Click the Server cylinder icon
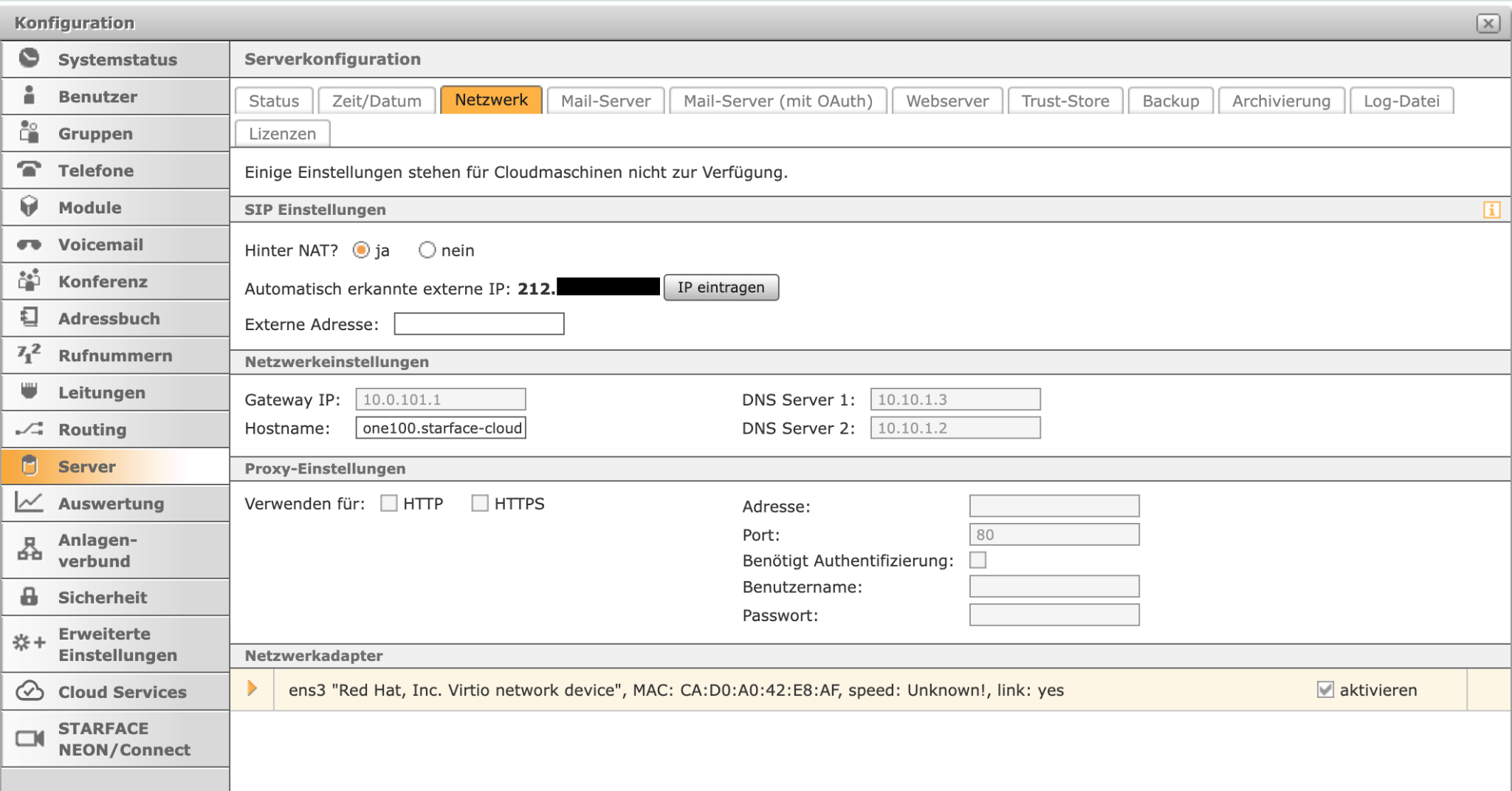 30,465
